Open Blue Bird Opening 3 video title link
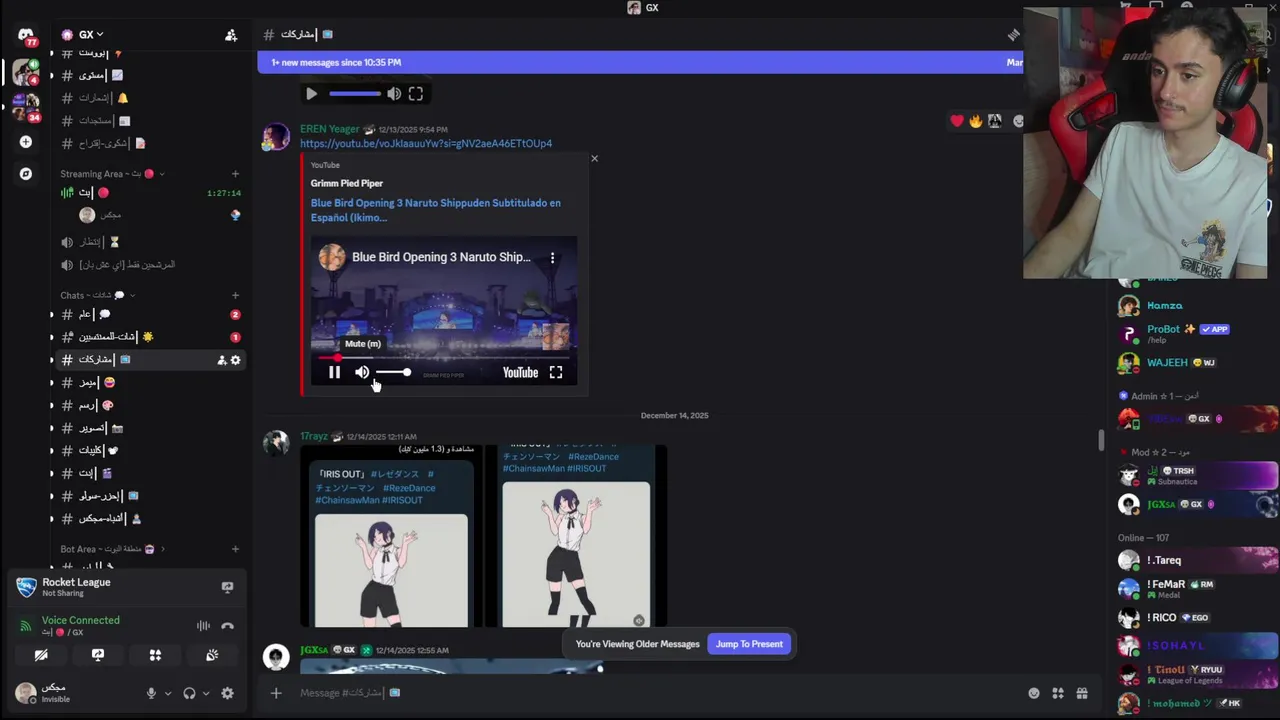 (436, 210)
